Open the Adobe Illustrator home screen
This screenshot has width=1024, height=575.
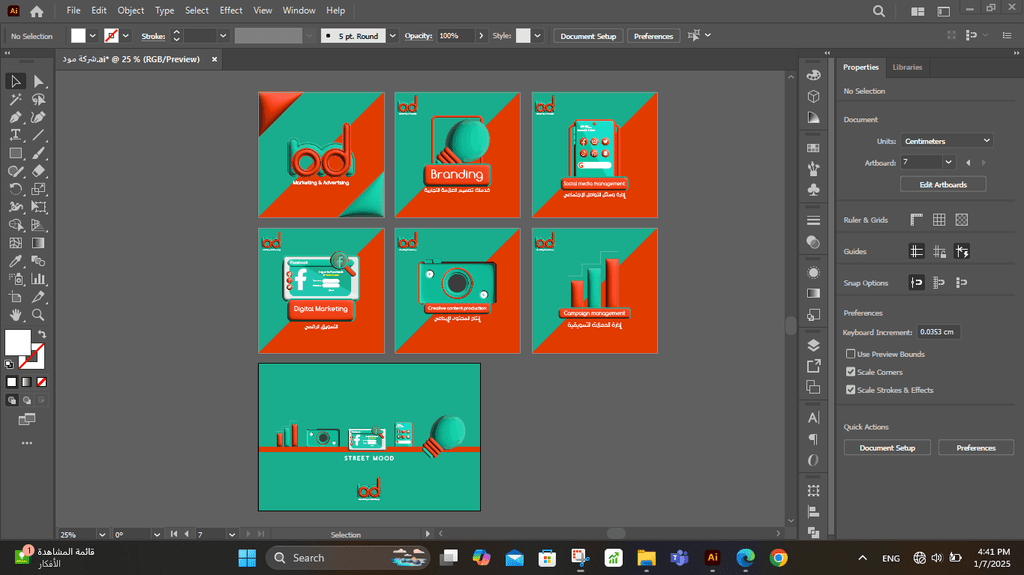(x=37, y=11)
